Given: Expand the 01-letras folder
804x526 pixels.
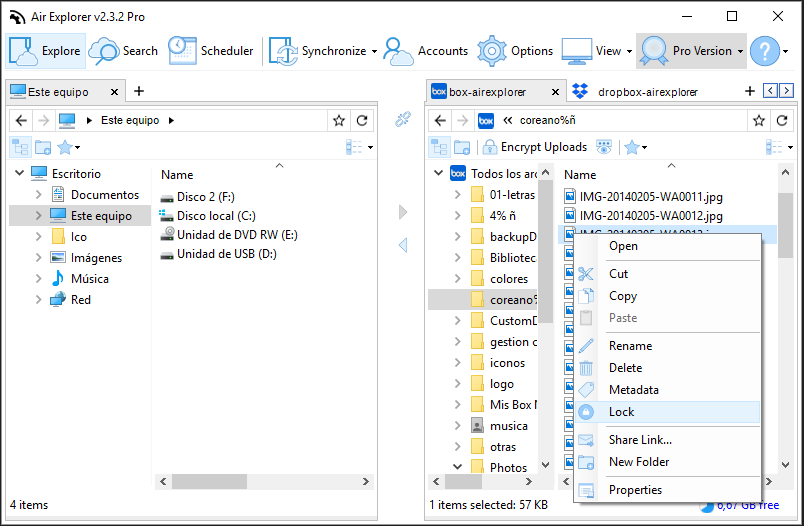Looking at the screenshot, I should (457, 195).
